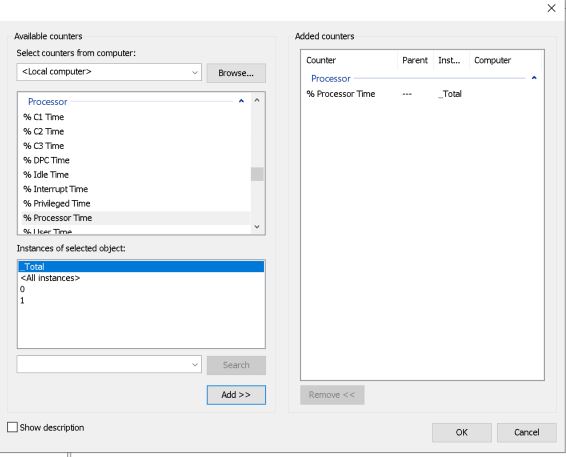Click the Computer column header
The height and width of the screenshot is (457, 566).
(492, 60)
